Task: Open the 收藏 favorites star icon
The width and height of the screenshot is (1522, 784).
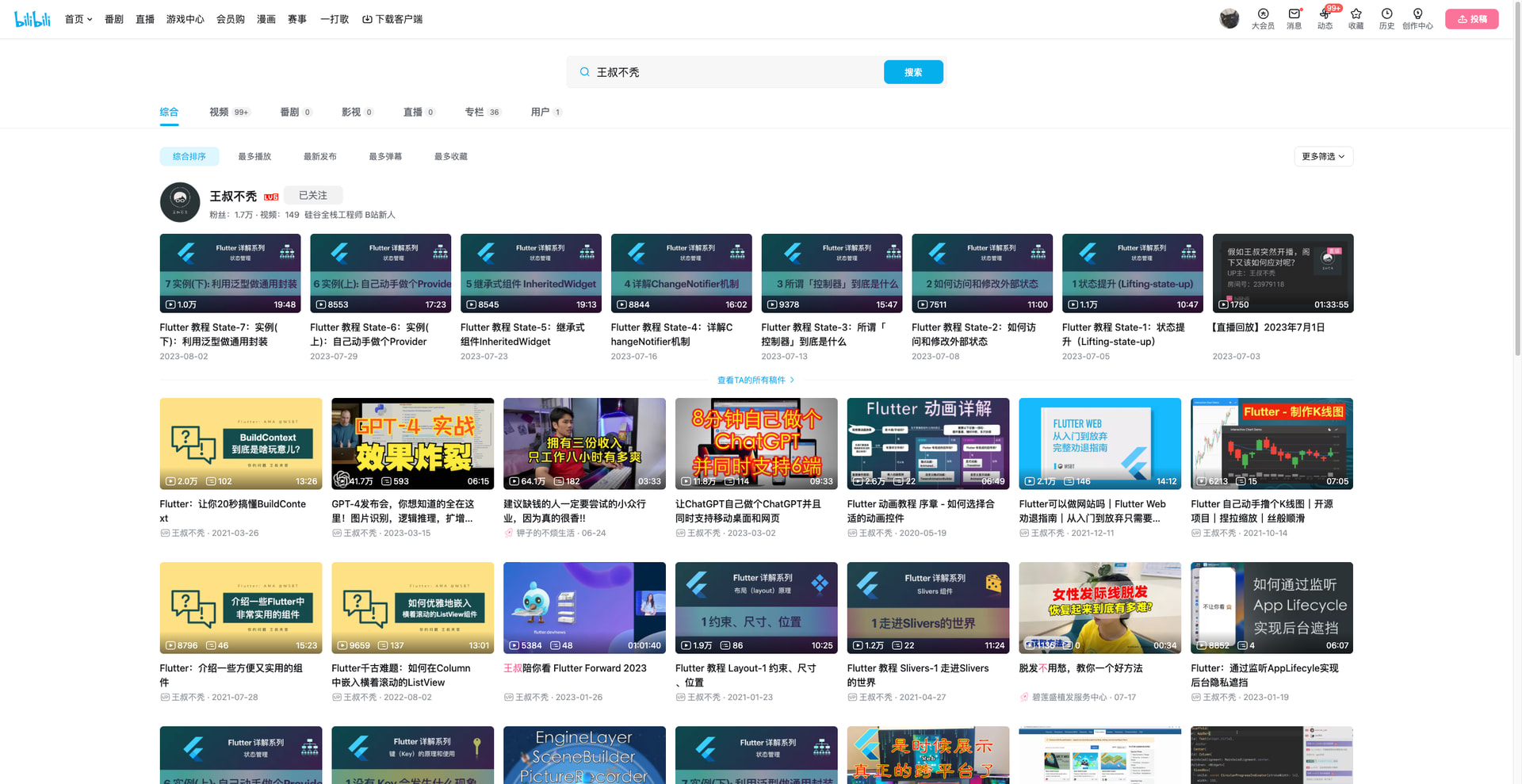Action: (1356, 19)
